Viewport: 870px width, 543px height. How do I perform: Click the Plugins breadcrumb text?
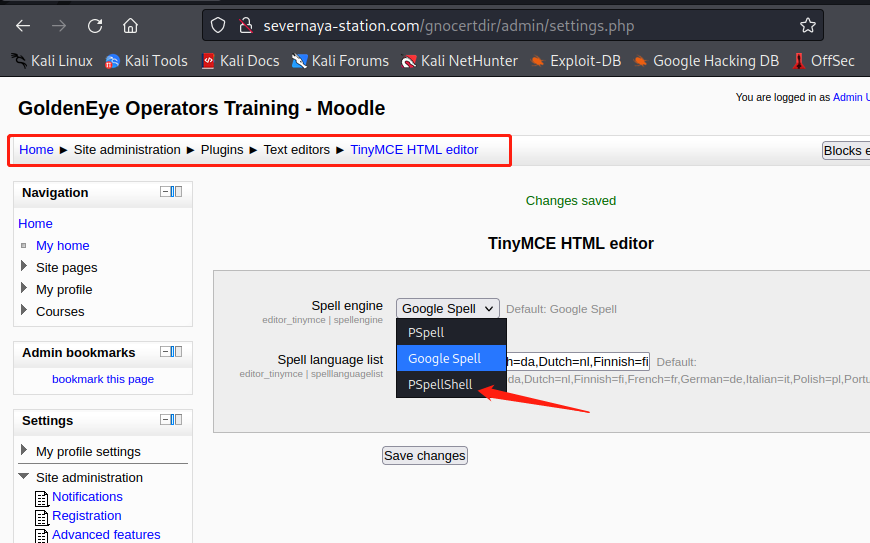222,150
